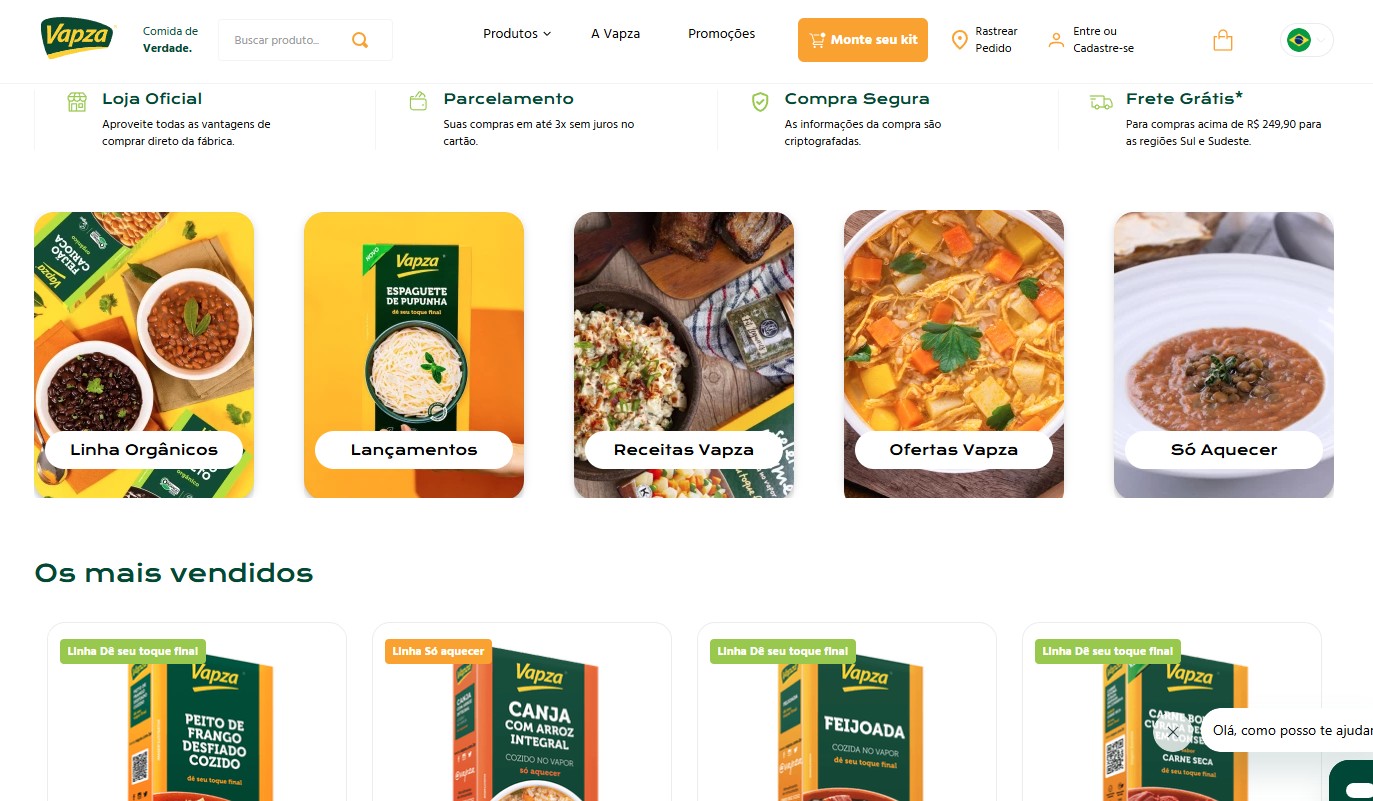The width and height of the screenshot is (1373, 801).
Task: Click the Vapza logo
Action: (x=78, y=38)
